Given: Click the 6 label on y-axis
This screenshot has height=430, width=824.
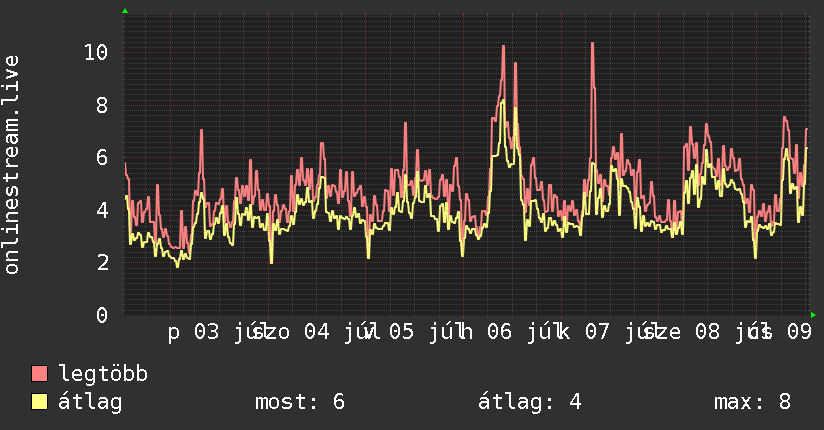Looking at the screenshot, I should coord(102,158).
